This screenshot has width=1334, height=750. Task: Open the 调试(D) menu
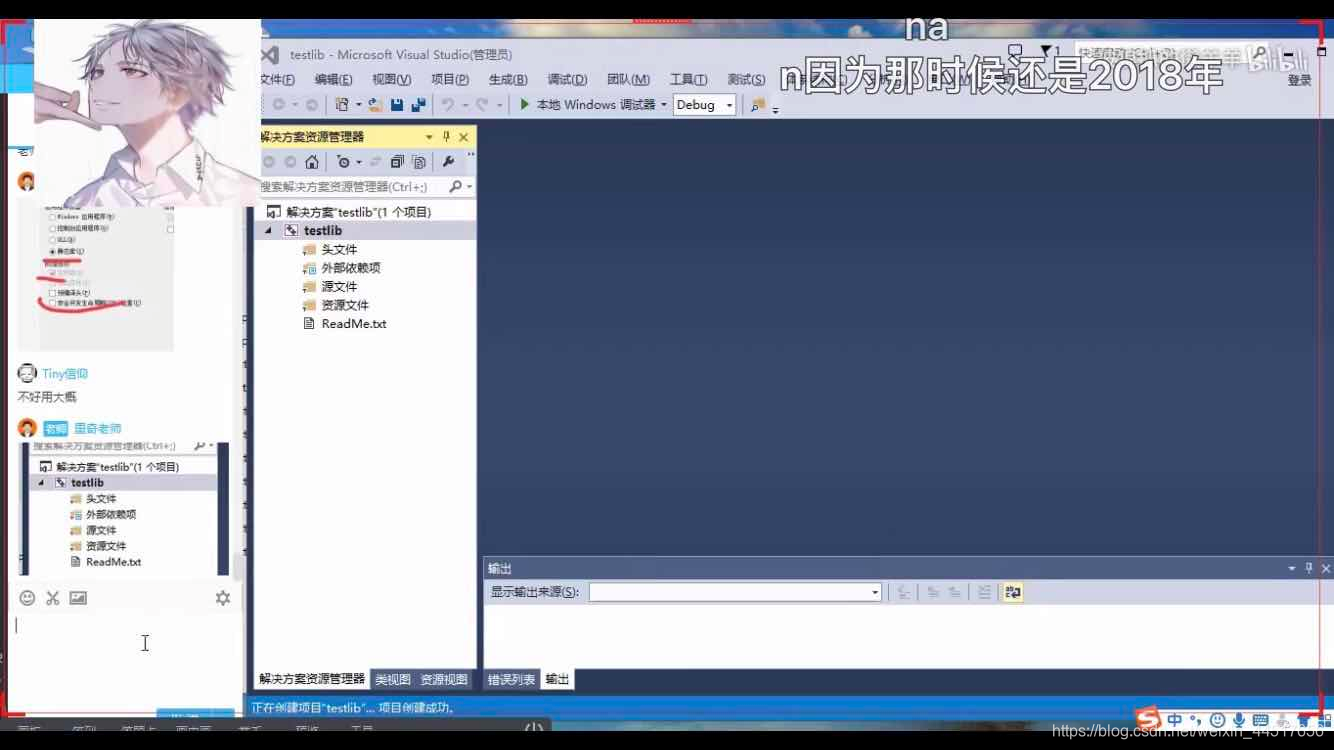(567, 79)
